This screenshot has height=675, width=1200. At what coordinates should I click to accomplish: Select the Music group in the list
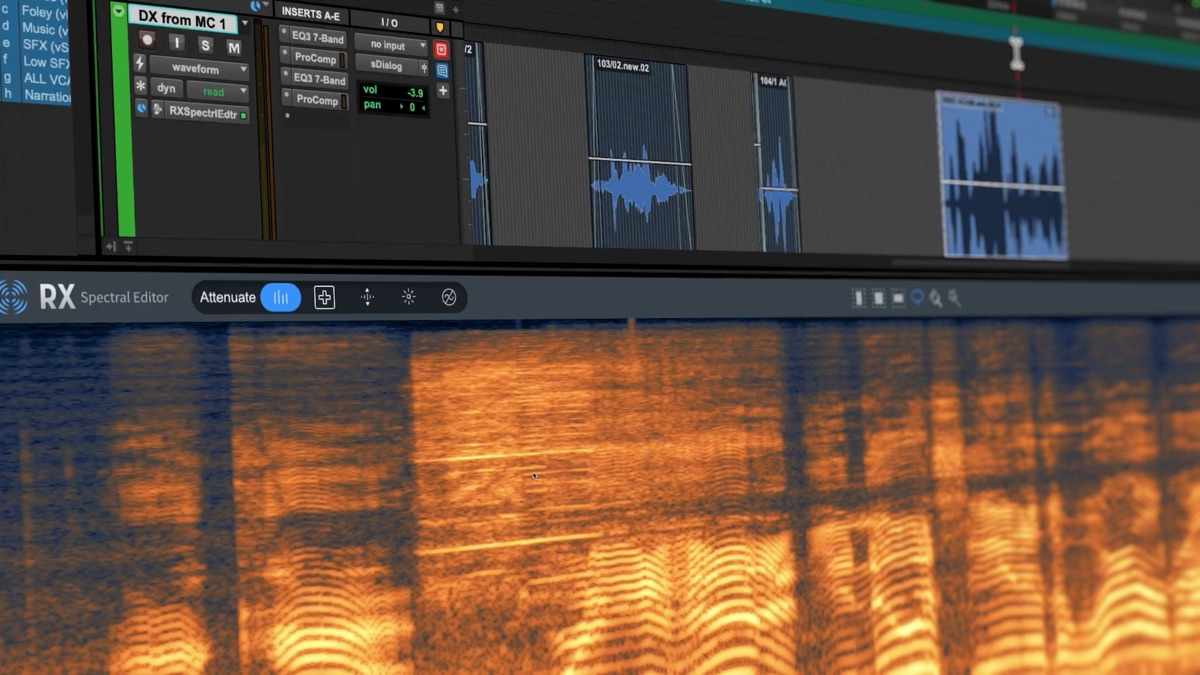[x=44, y=29]
